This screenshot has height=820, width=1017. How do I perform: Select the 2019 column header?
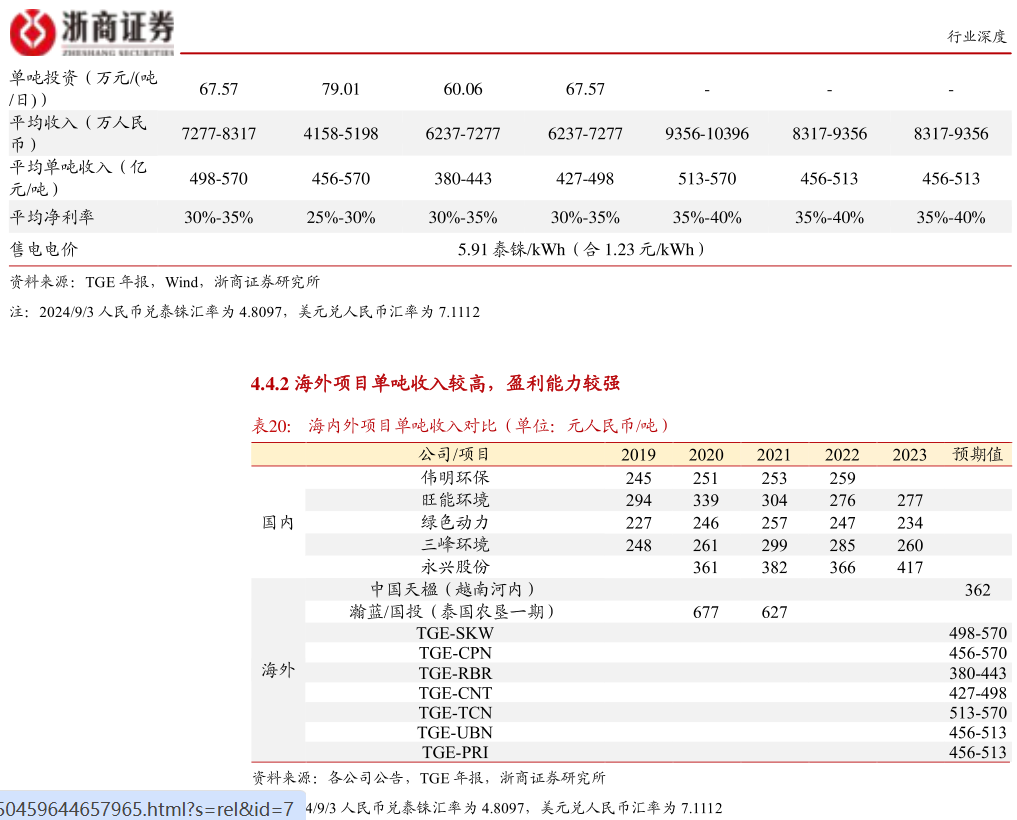638,455
